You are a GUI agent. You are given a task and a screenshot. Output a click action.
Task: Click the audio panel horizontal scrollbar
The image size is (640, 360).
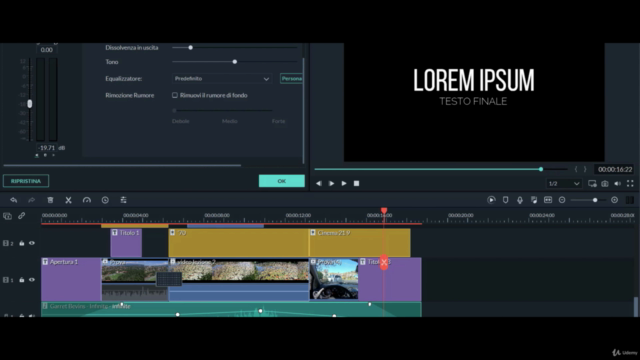coord(122,165)
